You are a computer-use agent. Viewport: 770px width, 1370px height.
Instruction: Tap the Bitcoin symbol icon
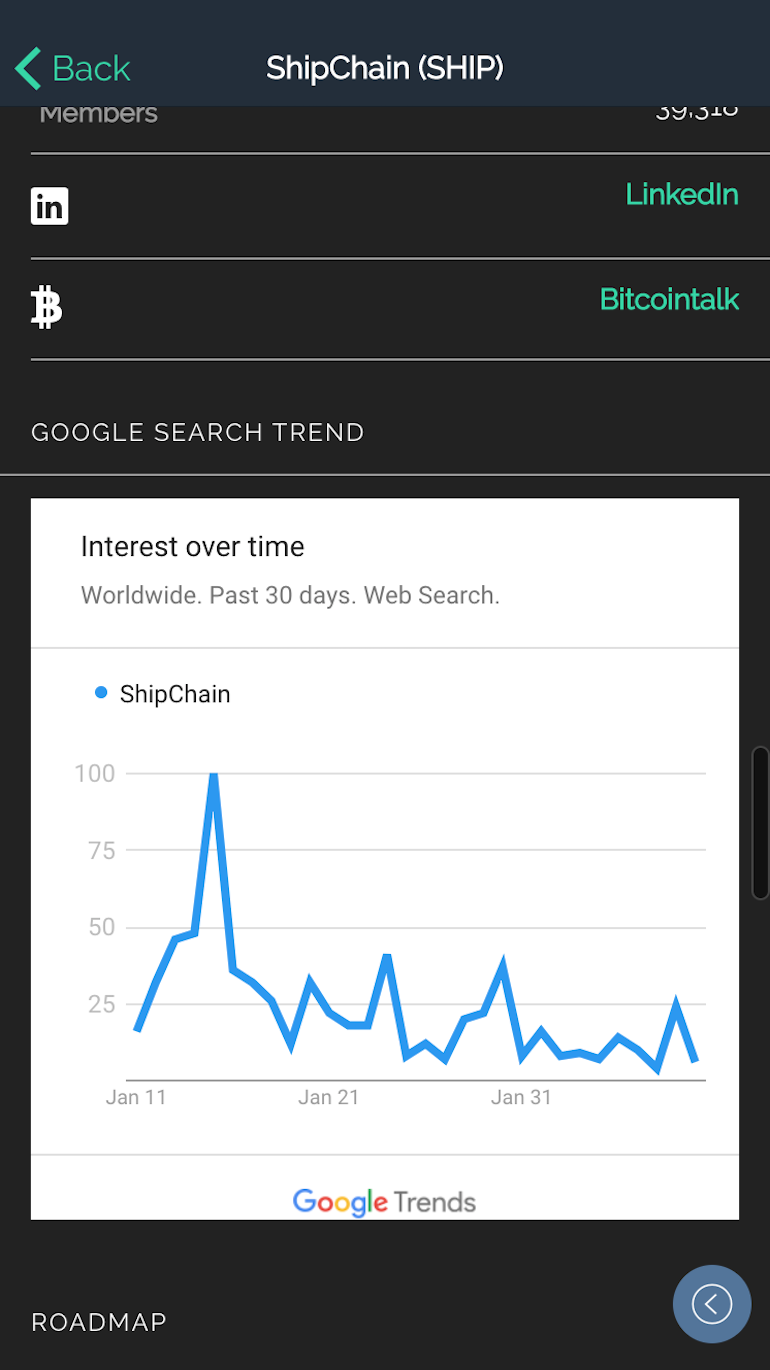click(46, 306)
